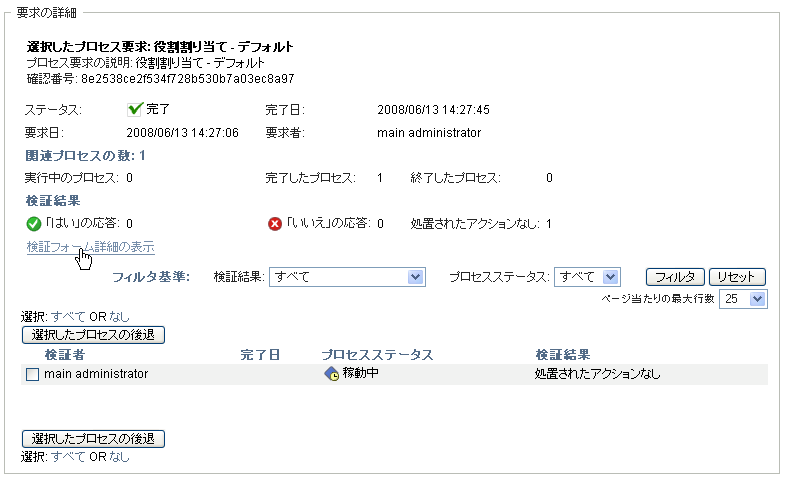Sort by the 完了日 column header
The width and height of the screenshot is (787, 478).
260,354
